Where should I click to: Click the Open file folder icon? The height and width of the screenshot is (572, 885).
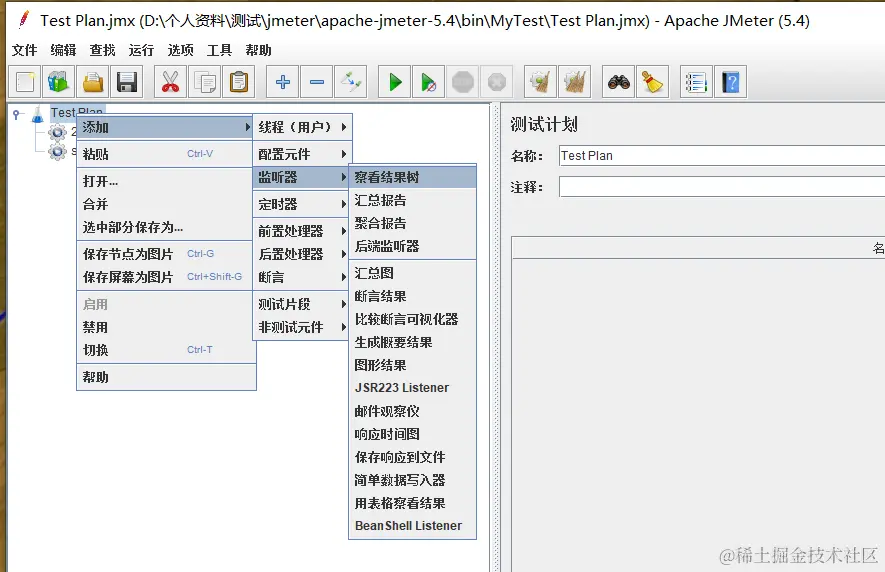pyautogui.click(x=93, y=82)
